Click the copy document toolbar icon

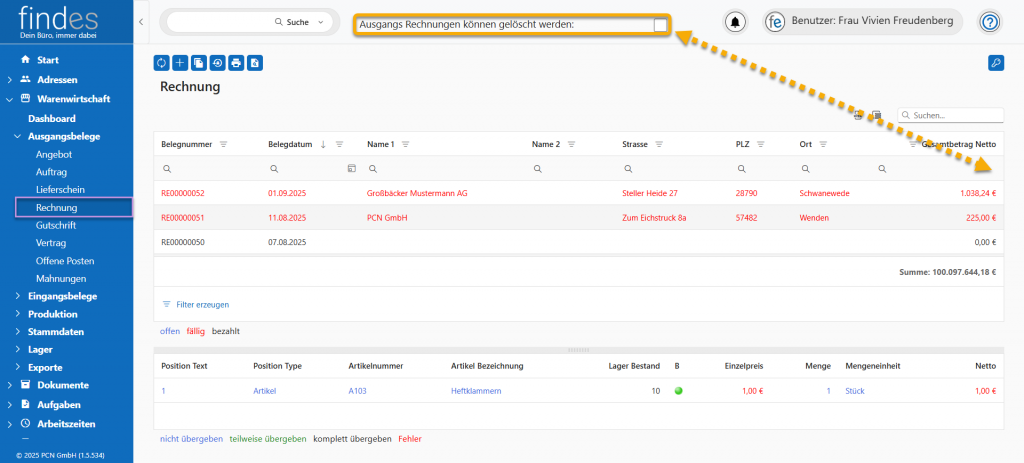199,63
